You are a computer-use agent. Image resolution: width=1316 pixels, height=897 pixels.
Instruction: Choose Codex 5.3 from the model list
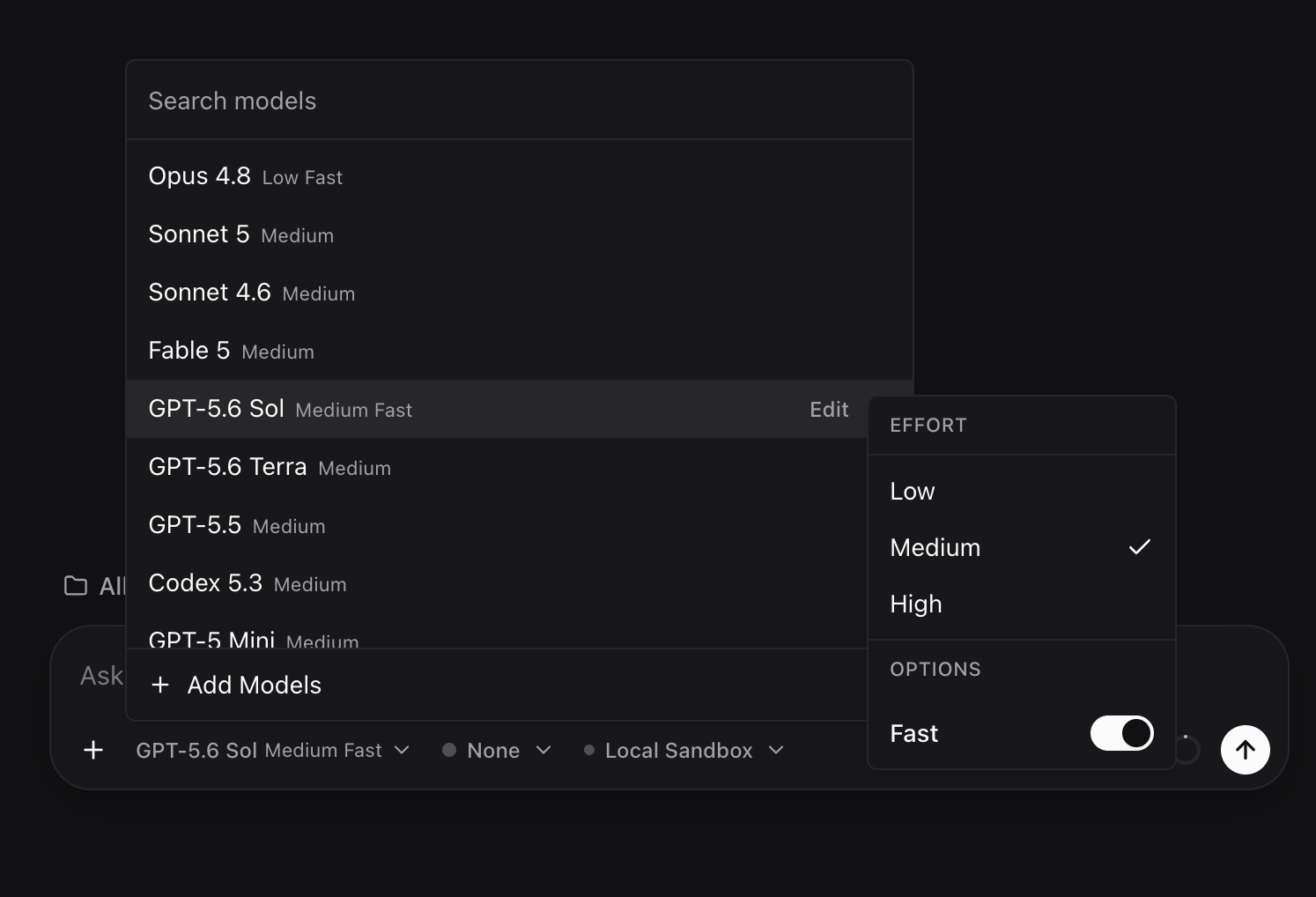(498, 583)
